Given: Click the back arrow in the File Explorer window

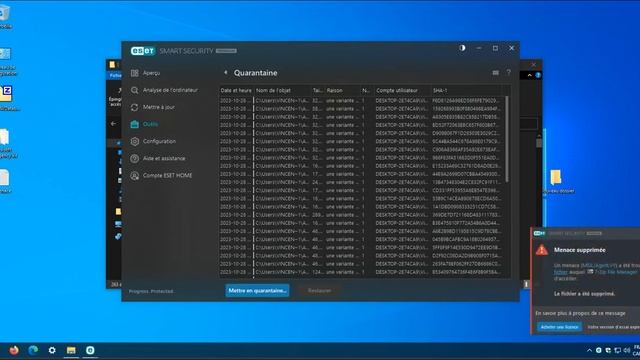Looking at the screenshot, I should pyautogui.click(x=113, y=123).
